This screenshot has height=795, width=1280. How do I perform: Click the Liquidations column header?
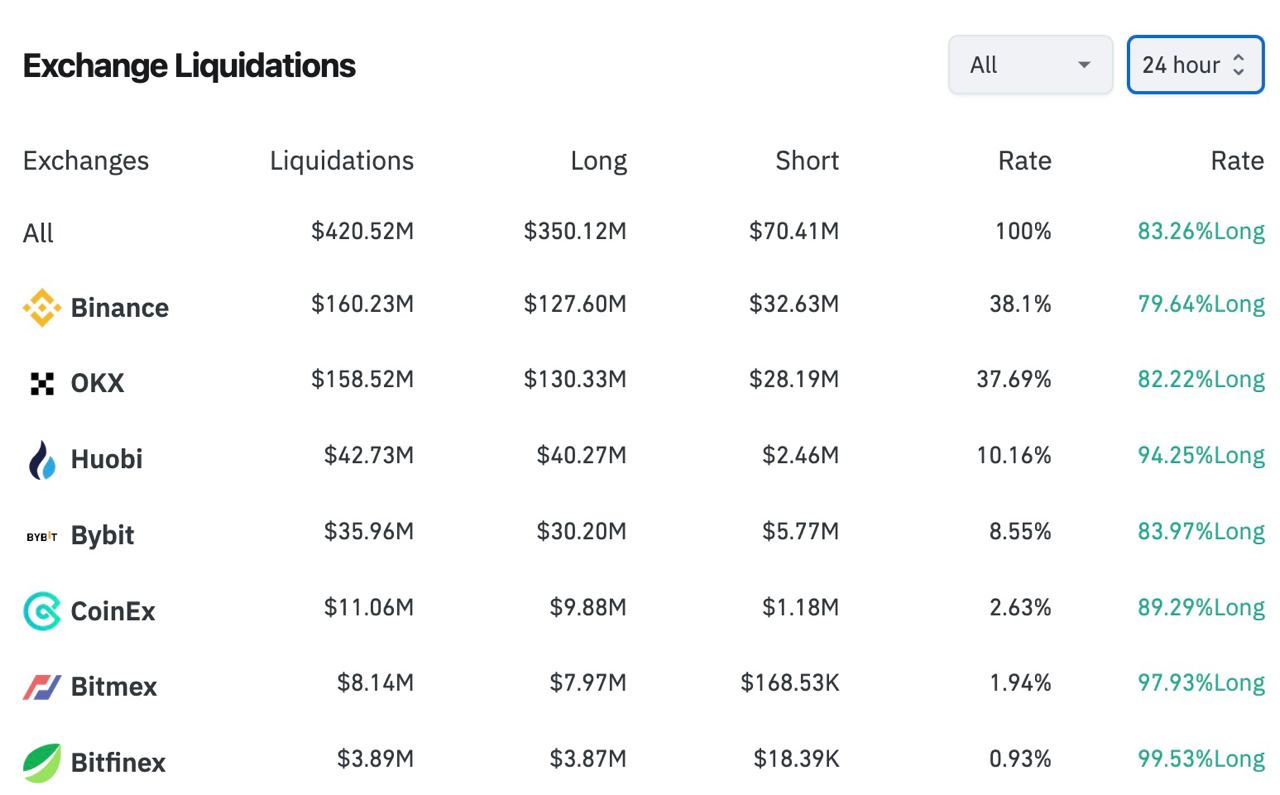click(x=341, y=161)
